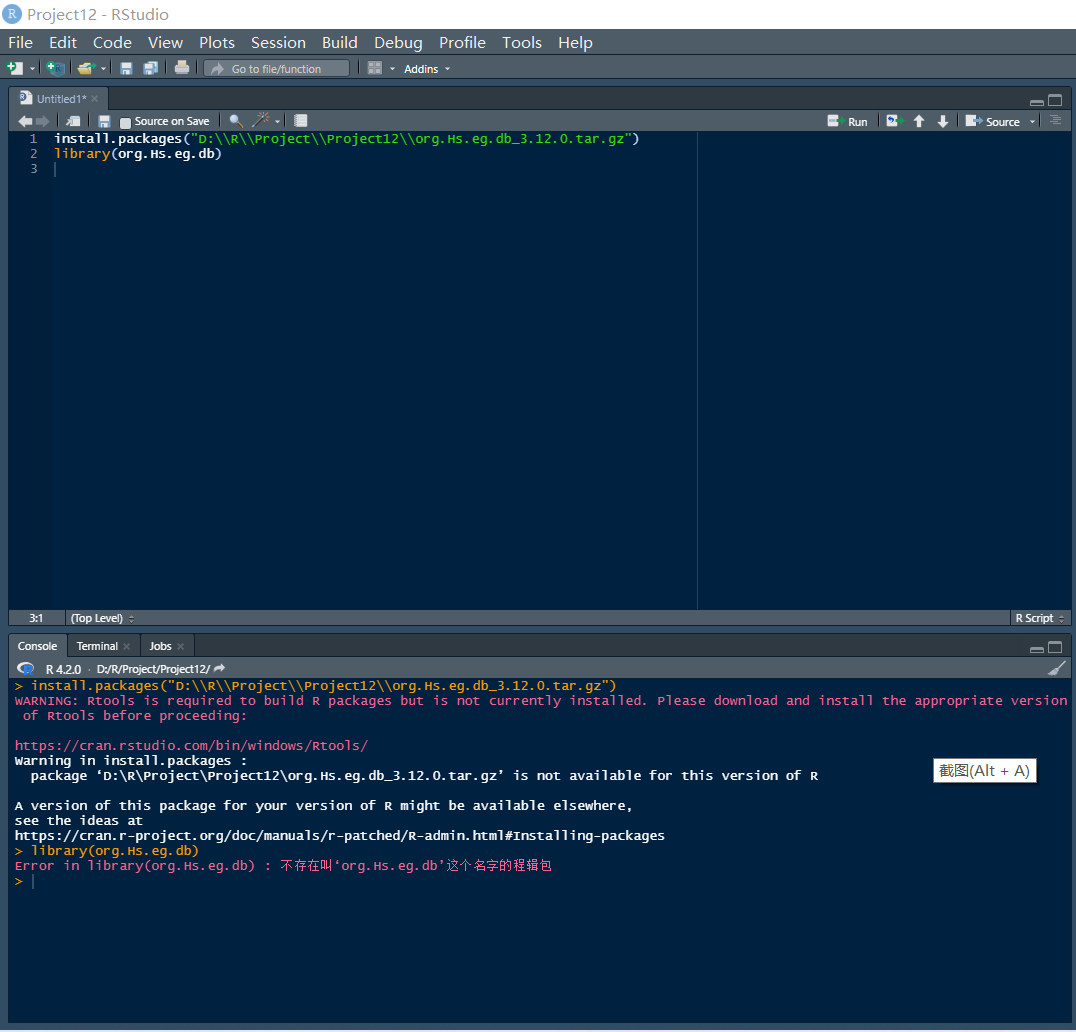Click the Run button
1076x1032 pixels.
(848, 121)
